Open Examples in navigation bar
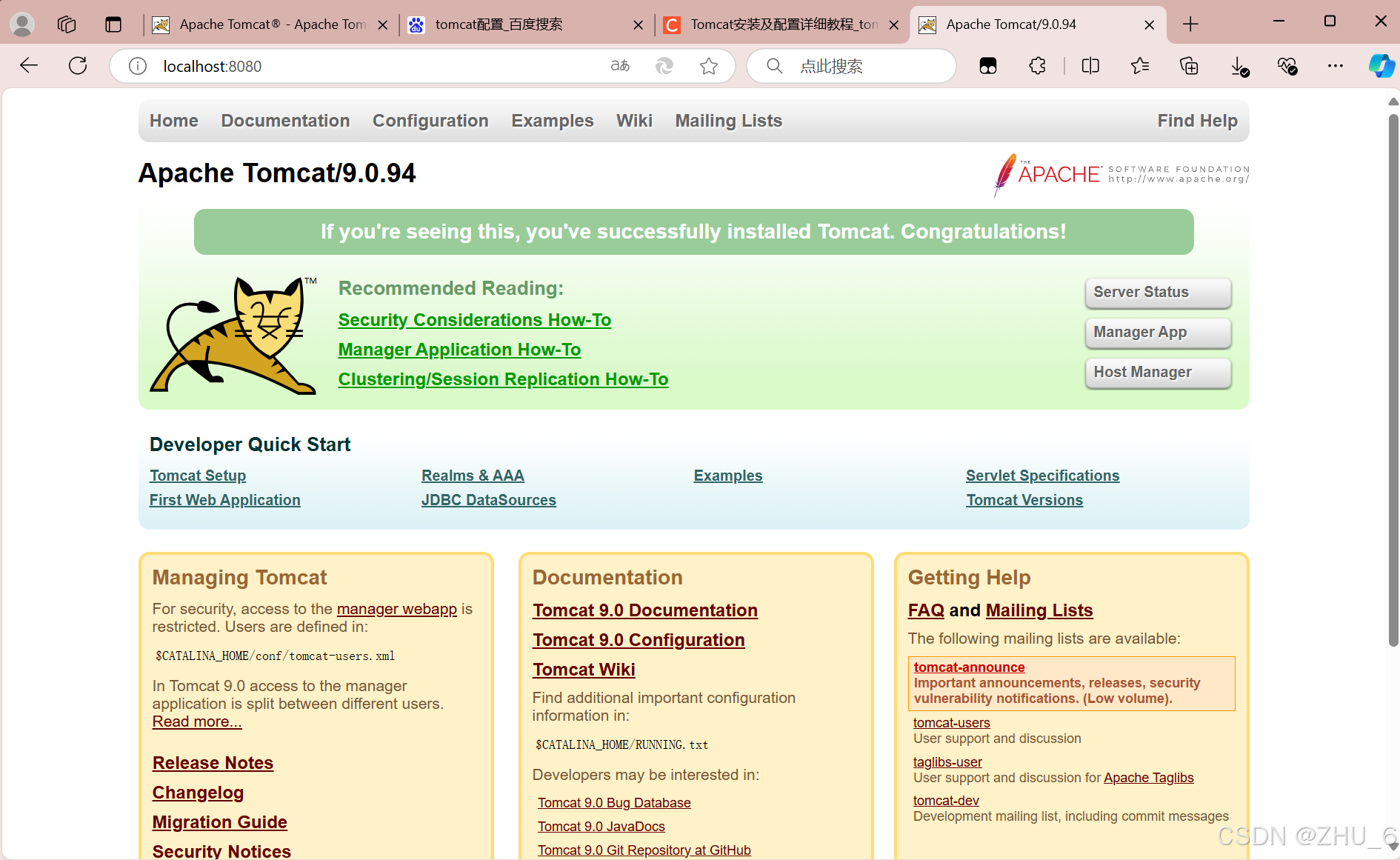1400x860 pixels. coord(553,121)
